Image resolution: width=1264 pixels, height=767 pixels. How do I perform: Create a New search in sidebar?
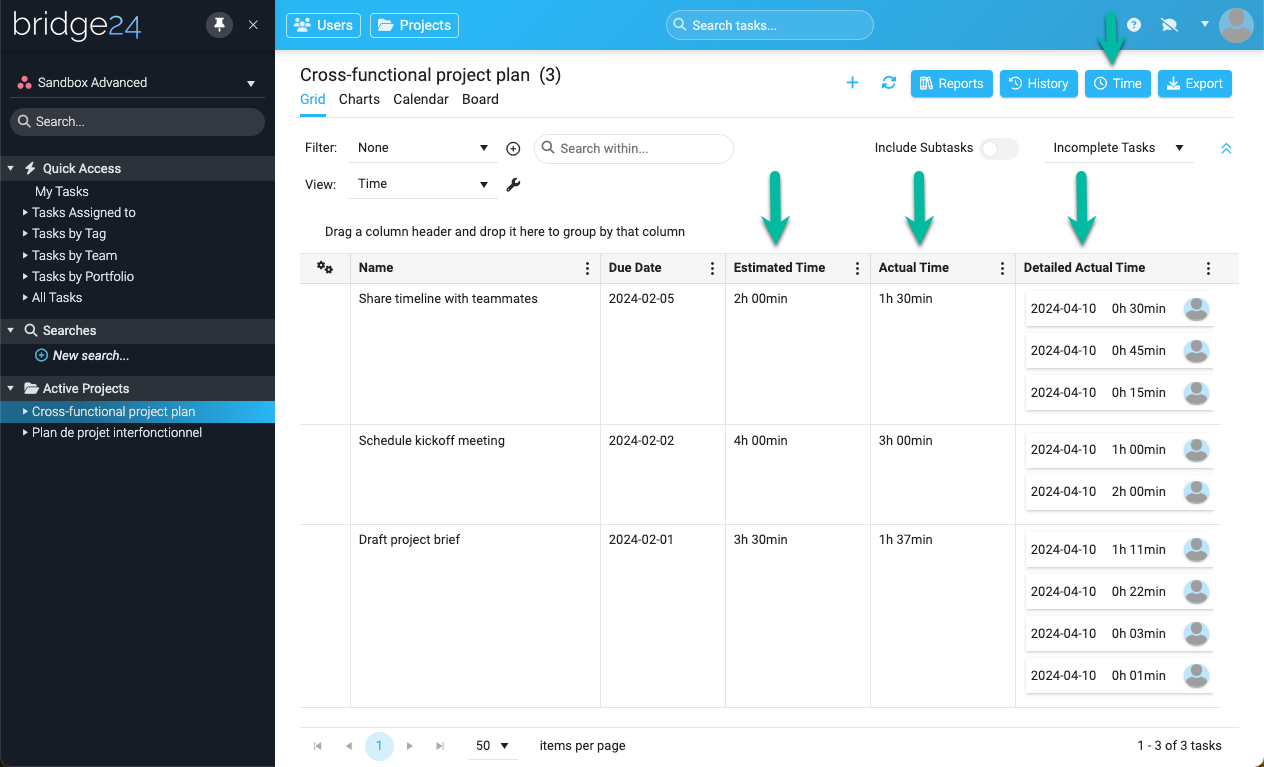pos(82,356)
